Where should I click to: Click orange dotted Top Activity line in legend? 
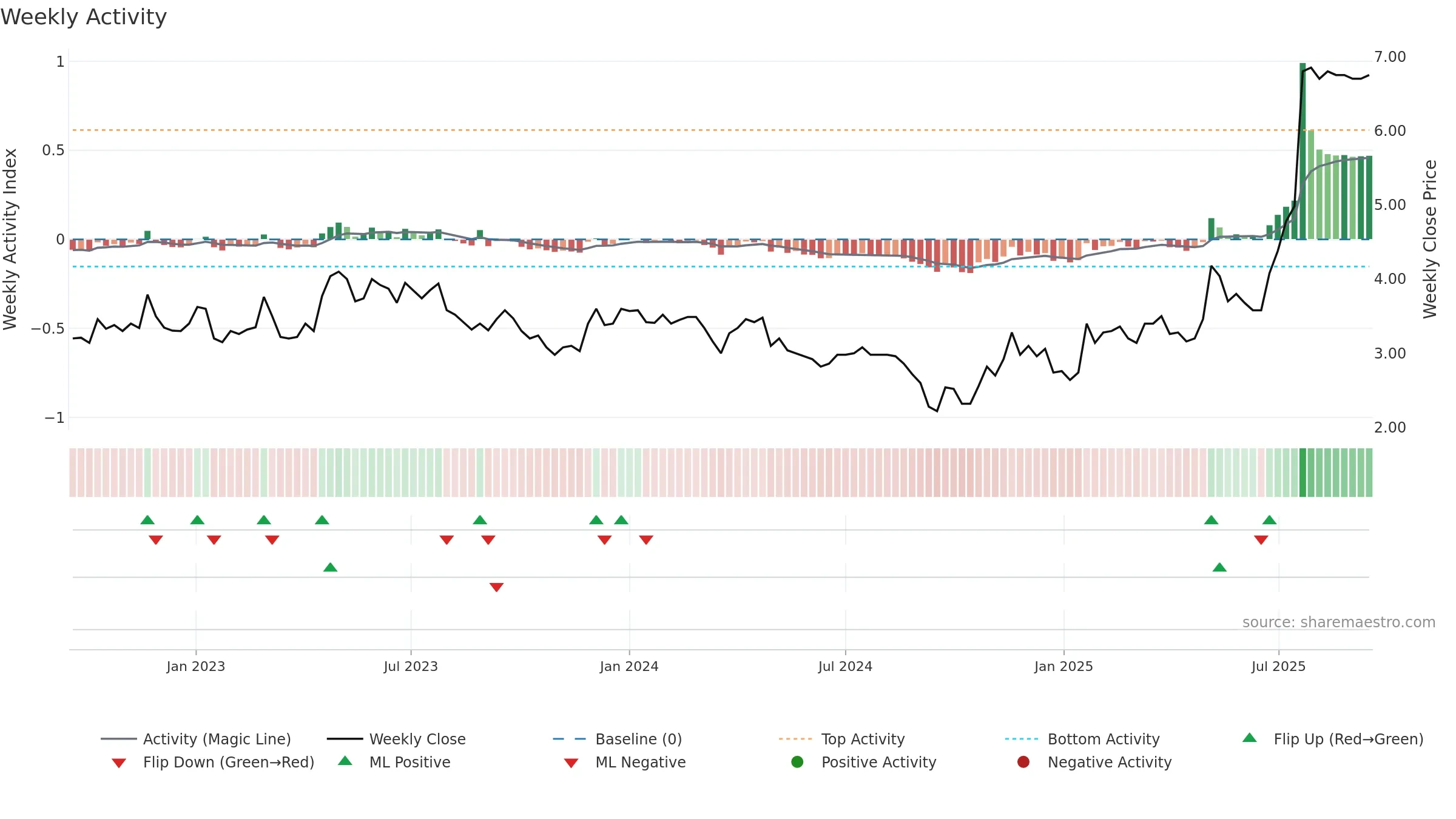coord(795,739)
